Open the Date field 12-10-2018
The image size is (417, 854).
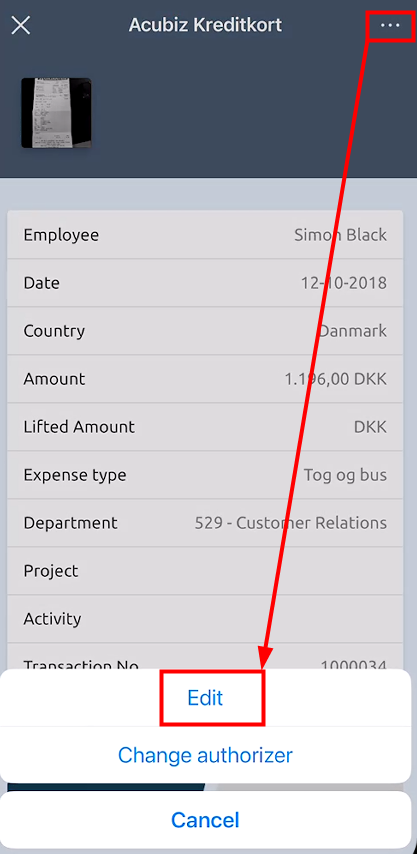pos(205,283)
